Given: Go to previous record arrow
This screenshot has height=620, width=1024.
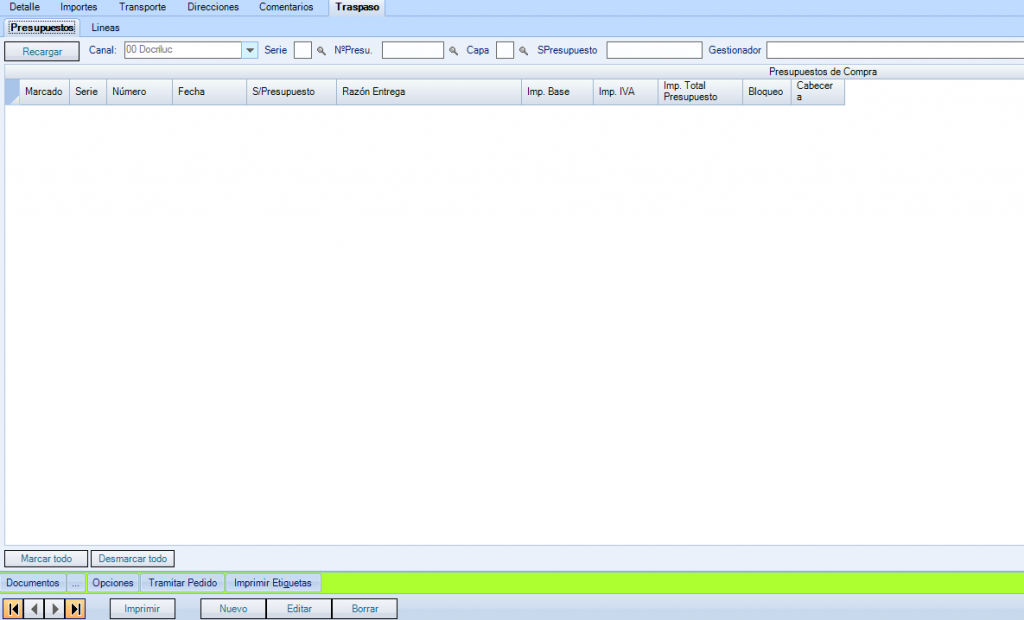Looking at the screenshot, I should 35,609.
